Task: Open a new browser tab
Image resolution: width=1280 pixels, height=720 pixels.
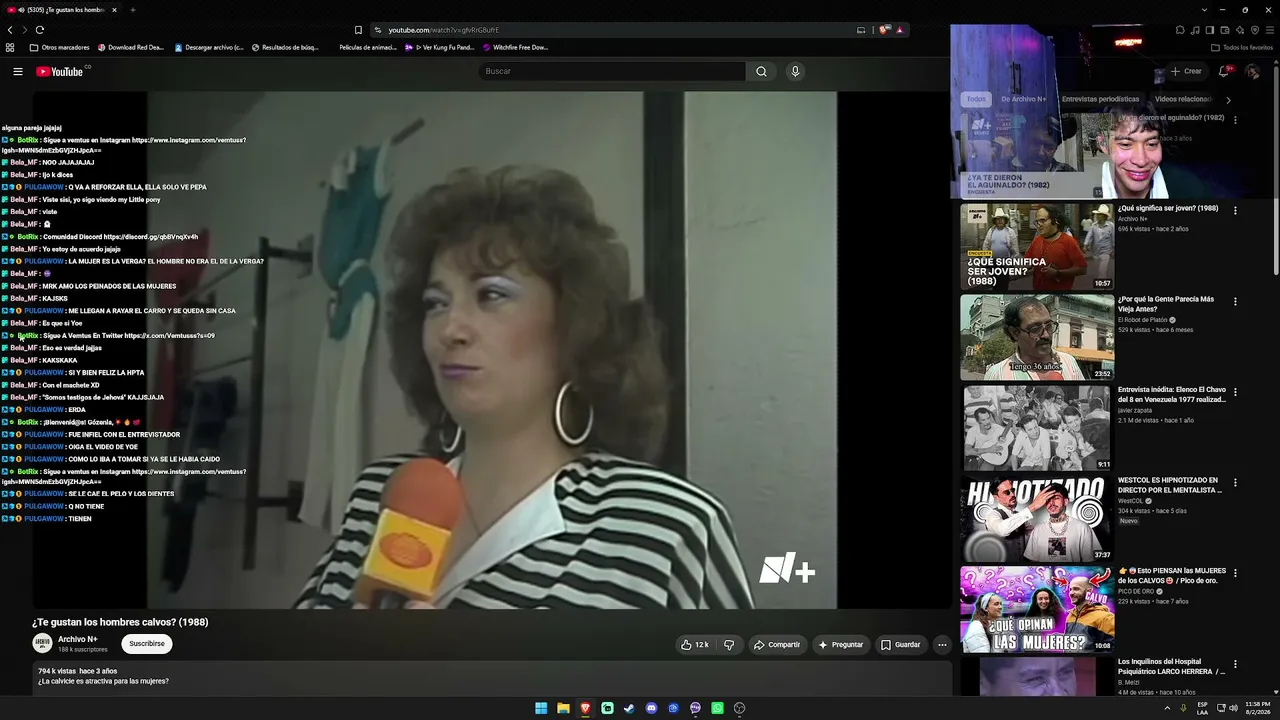Action: coord(132,10)
